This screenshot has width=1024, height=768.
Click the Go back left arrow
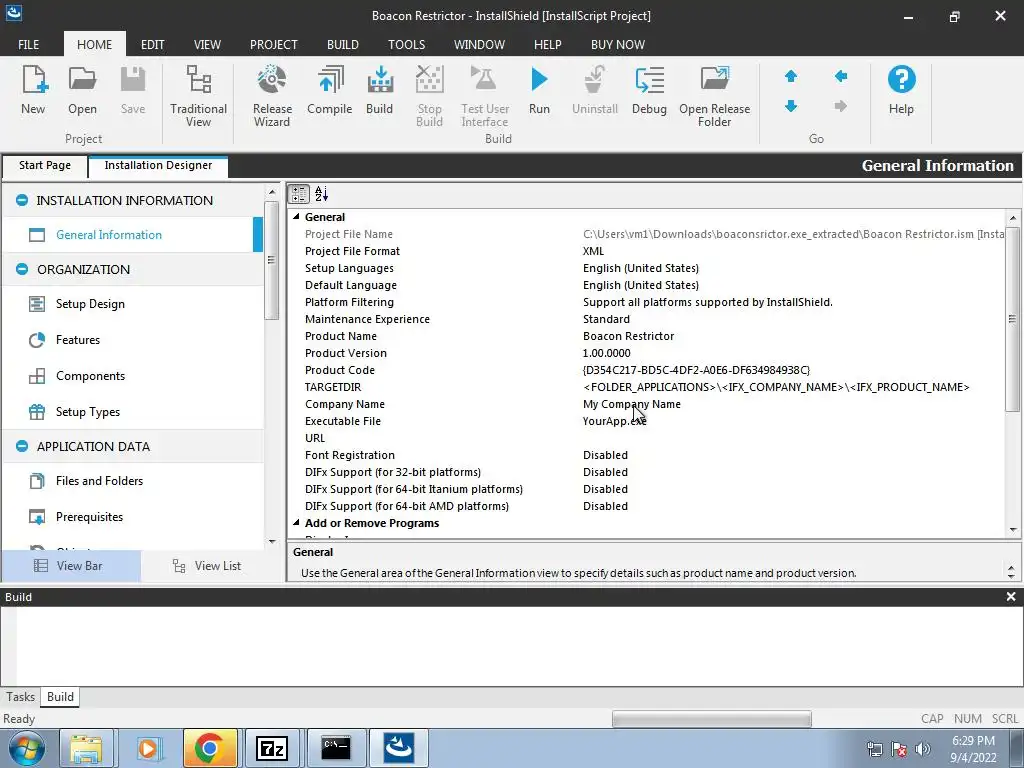point(841,76)
